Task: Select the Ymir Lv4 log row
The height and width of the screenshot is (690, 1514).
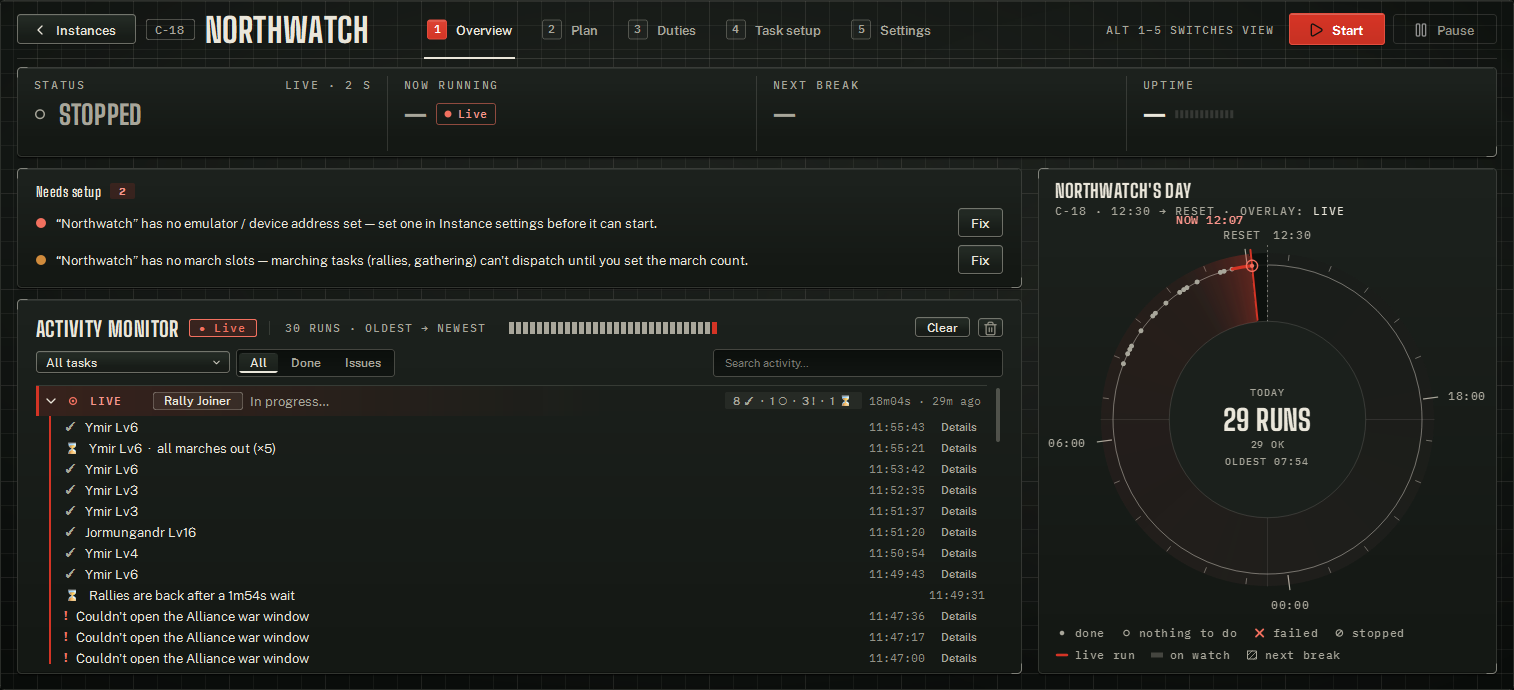Action: [x=520, y=553]
